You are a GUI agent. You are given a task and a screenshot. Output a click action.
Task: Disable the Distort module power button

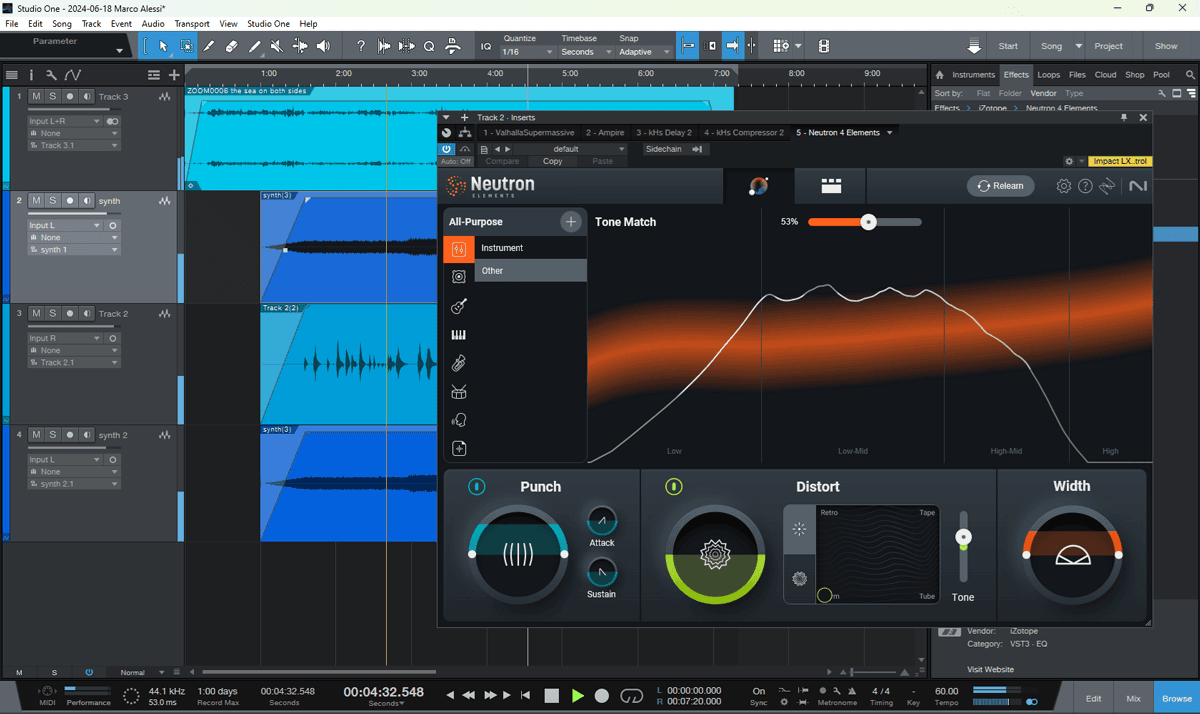click(x=674, y=487)
